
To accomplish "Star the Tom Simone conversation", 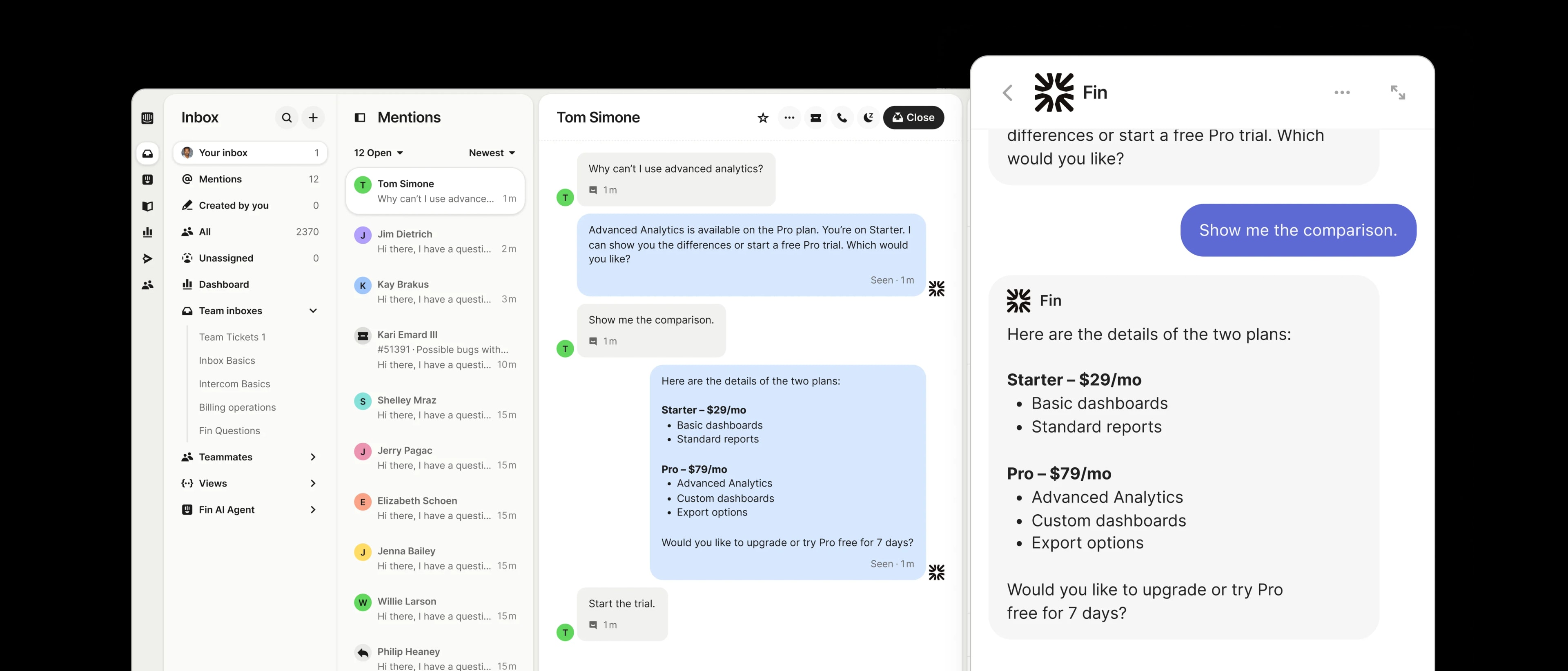I will 763,118.
